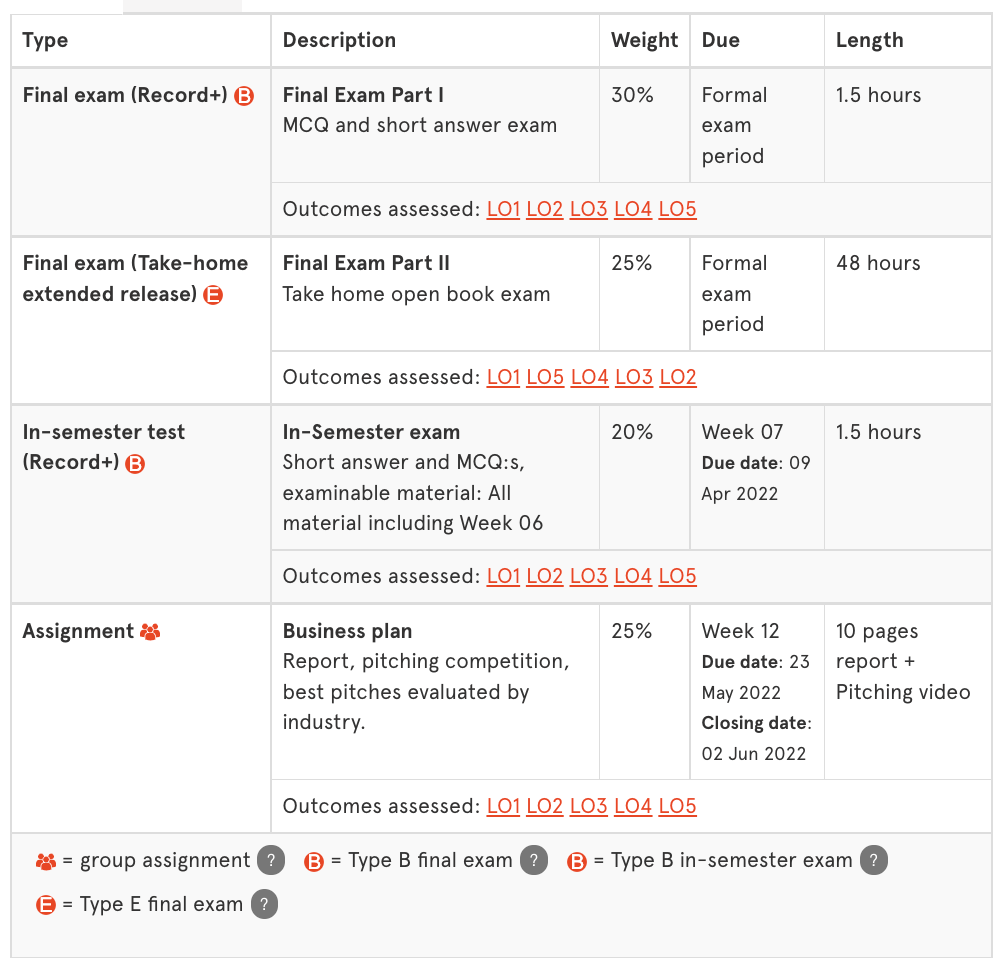Open LO3 link under In-Semester exam
This screenshot has width=1004, height=972.
589,577
